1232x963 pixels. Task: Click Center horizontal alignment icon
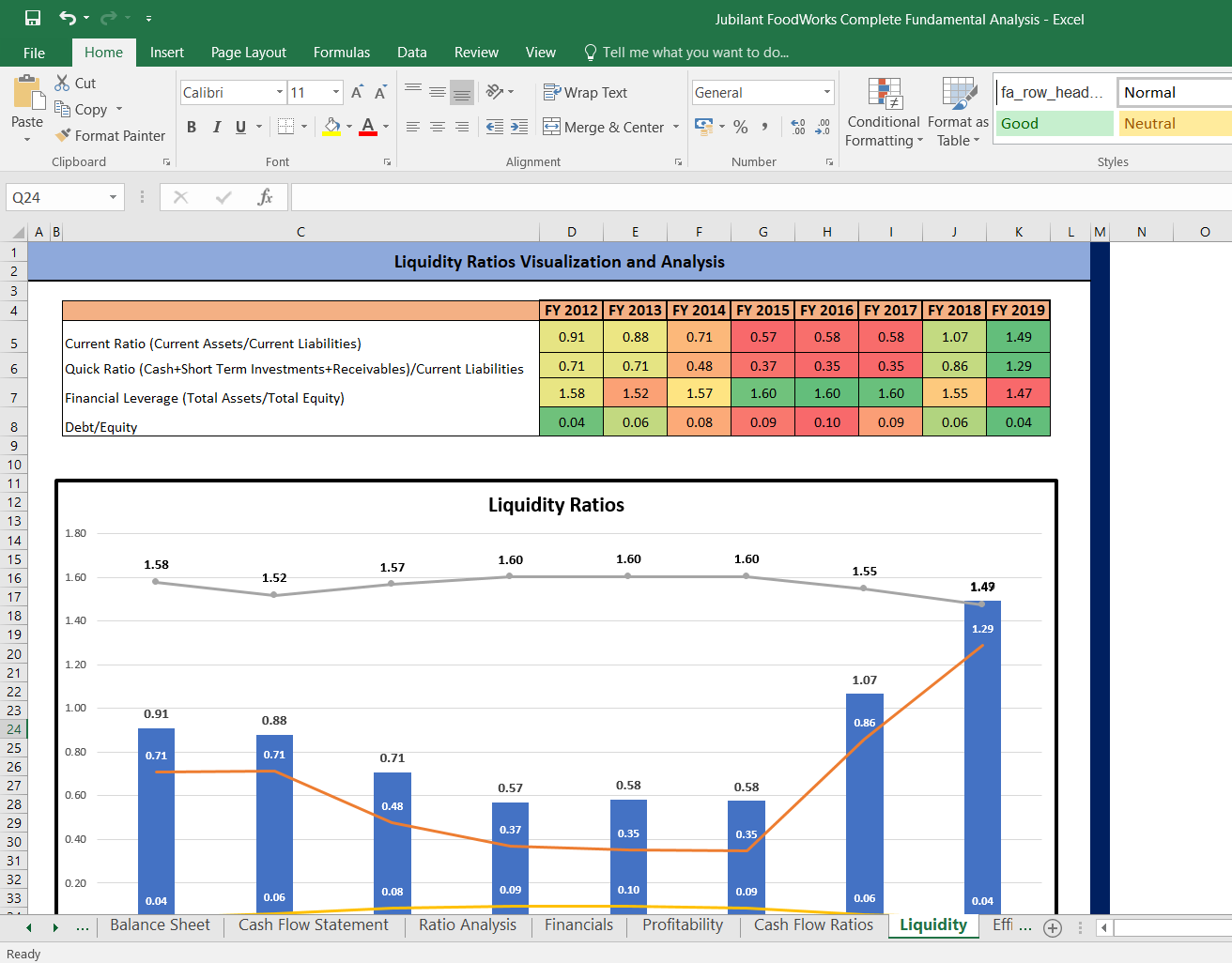(438, 127)
